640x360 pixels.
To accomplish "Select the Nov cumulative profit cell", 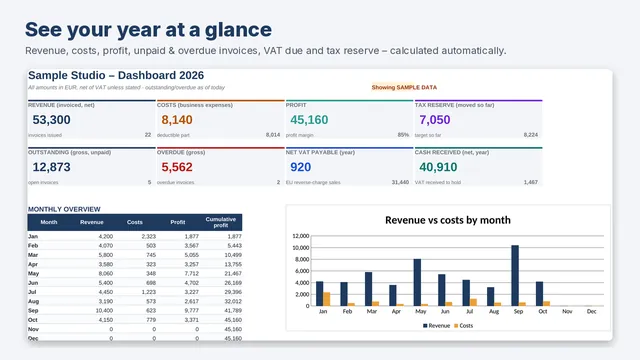I will point(233,329).
